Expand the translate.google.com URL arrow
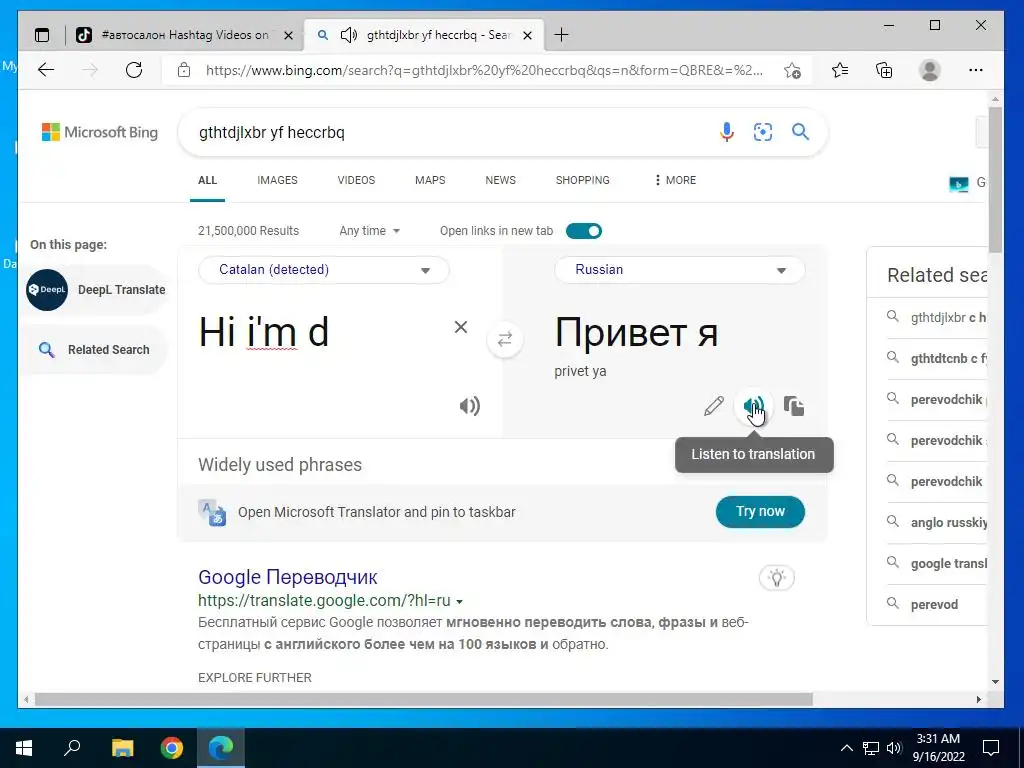This screenshot has width=1024, height=768. (x=459, y=601)
